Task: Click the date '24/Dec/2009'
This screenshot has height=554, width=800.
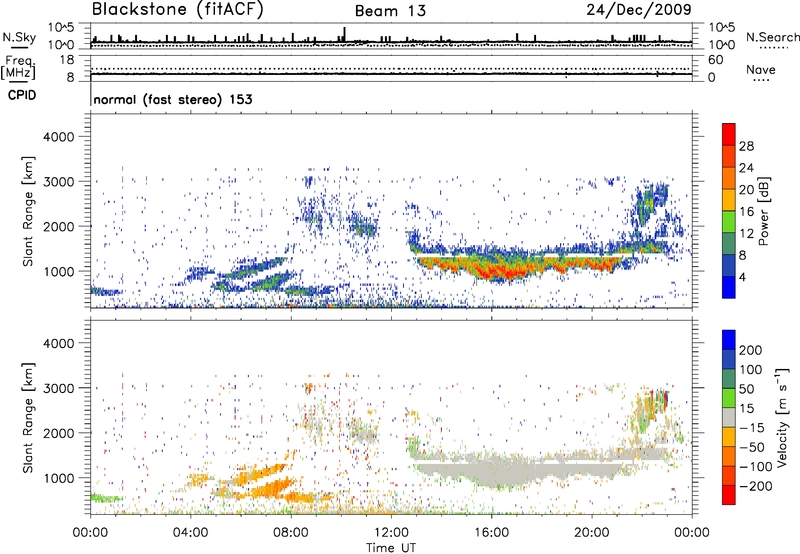Action: click(639, 10)
